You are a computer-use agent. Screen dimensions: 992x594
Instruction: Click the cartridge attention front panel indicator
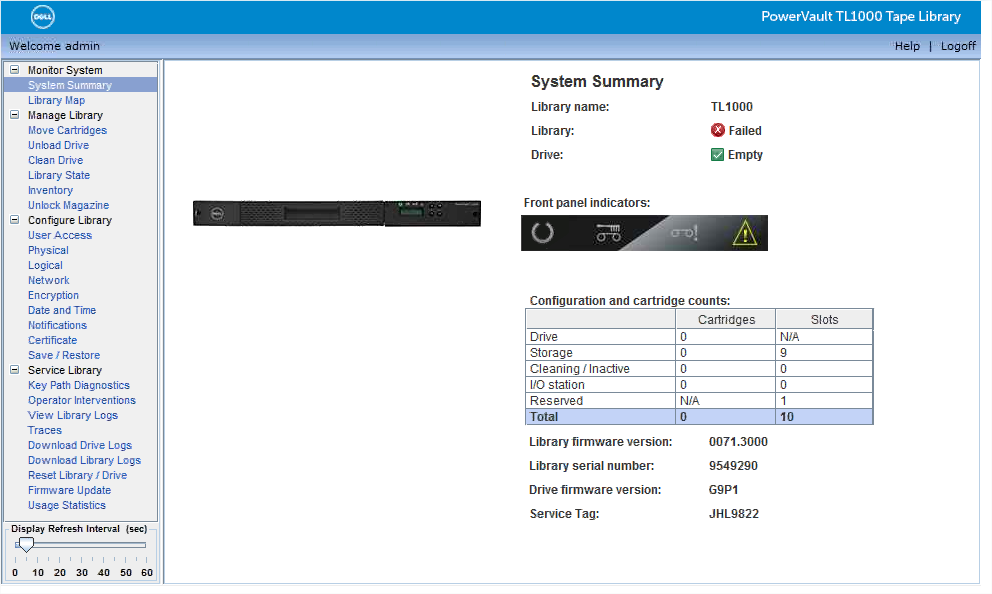[x=684, y=233]
